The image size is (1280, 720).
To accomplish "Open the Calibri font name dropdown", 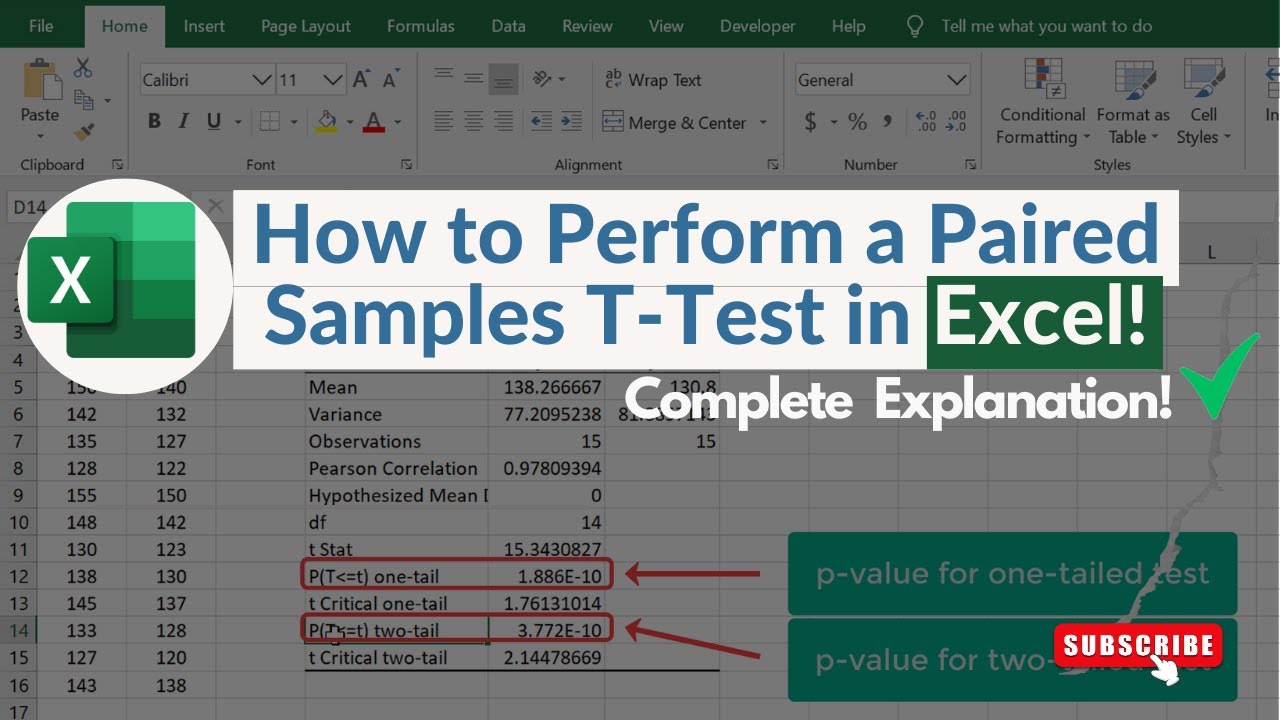I will tap(262, 80).
